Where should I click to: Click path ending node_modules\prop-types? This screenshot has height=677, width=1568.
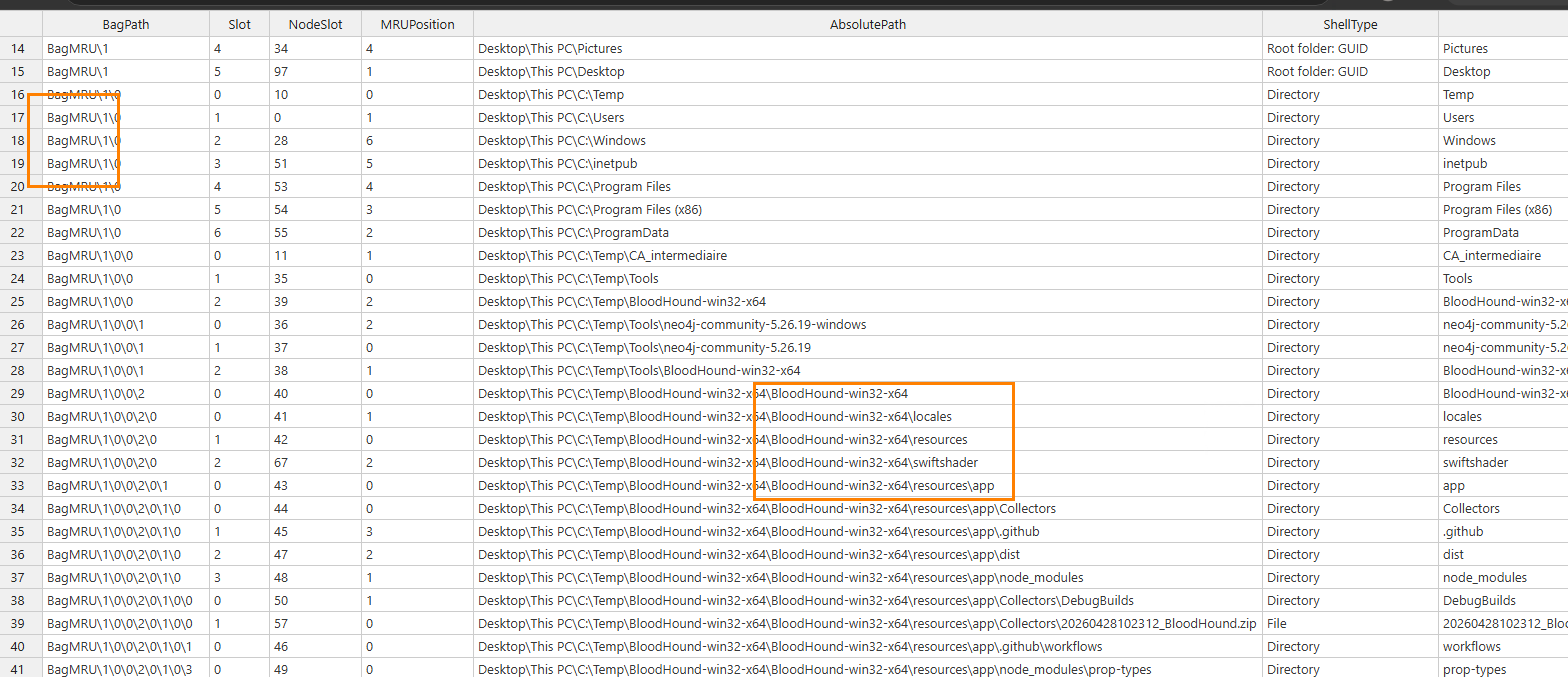tap(868, 669)
